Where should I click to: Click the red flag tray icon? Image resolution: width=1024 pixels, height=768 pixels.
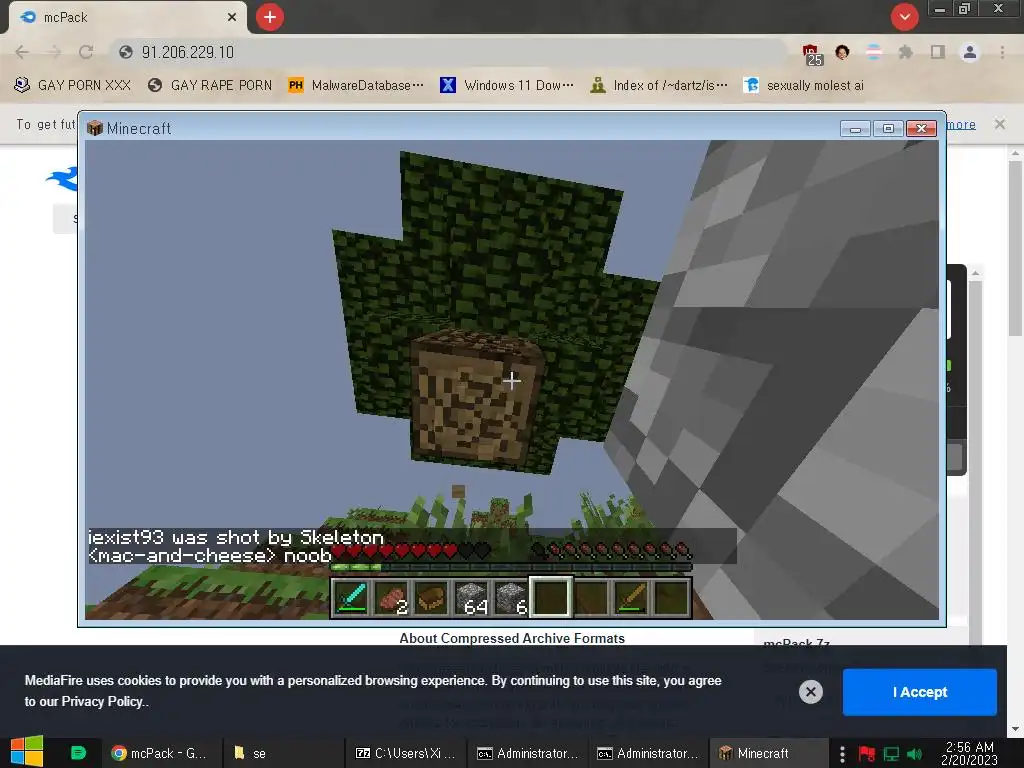coord(867,754)
